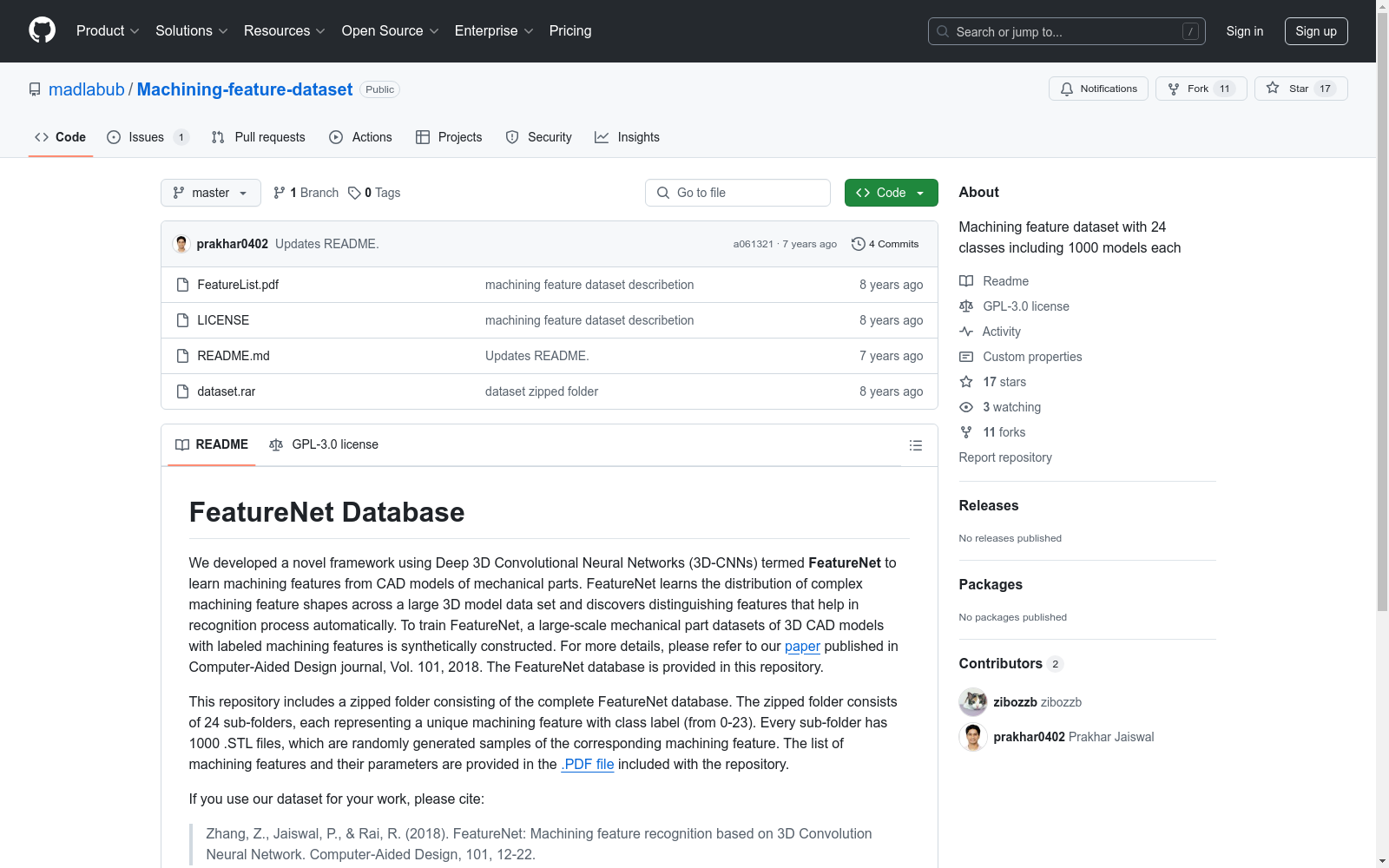Open the madlabub owner link
Screen dimensions: 1389x868
(87, 89)
